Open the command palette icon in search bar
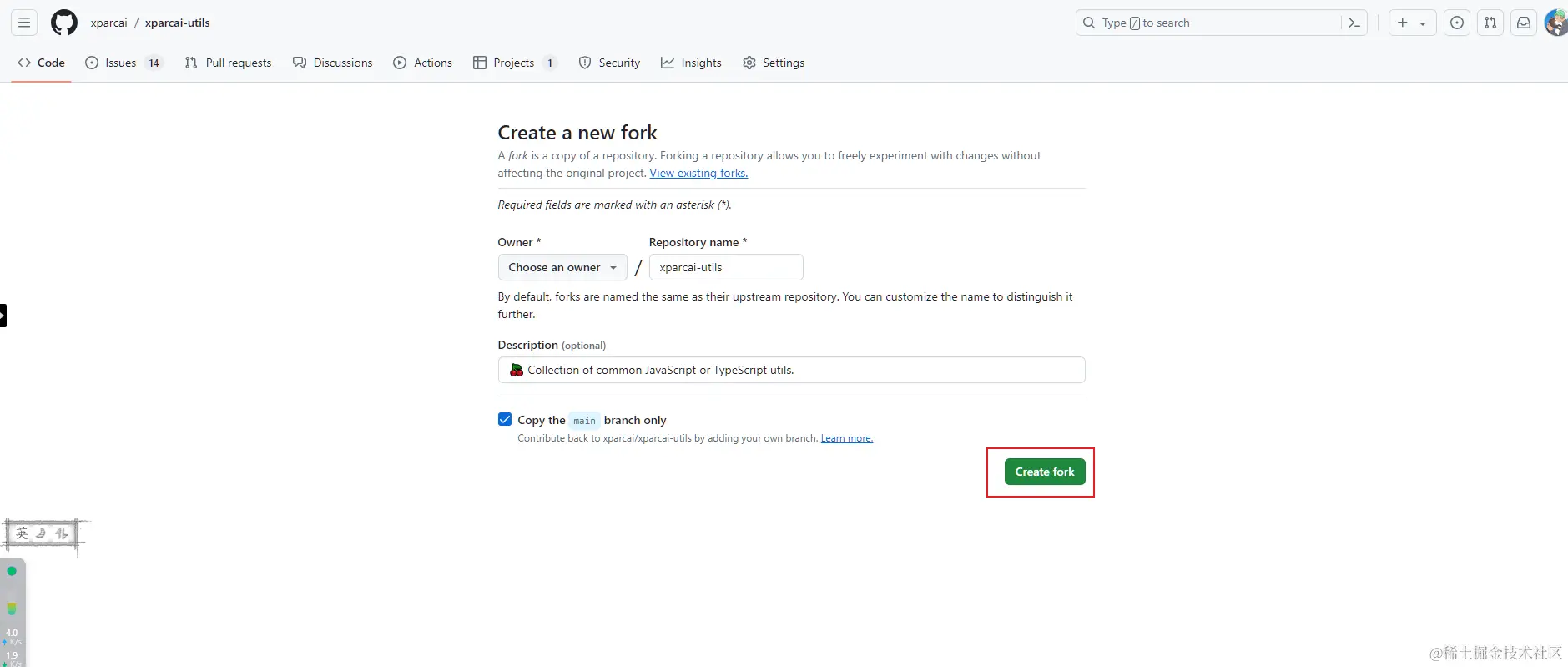 (x=1354, y=23)
